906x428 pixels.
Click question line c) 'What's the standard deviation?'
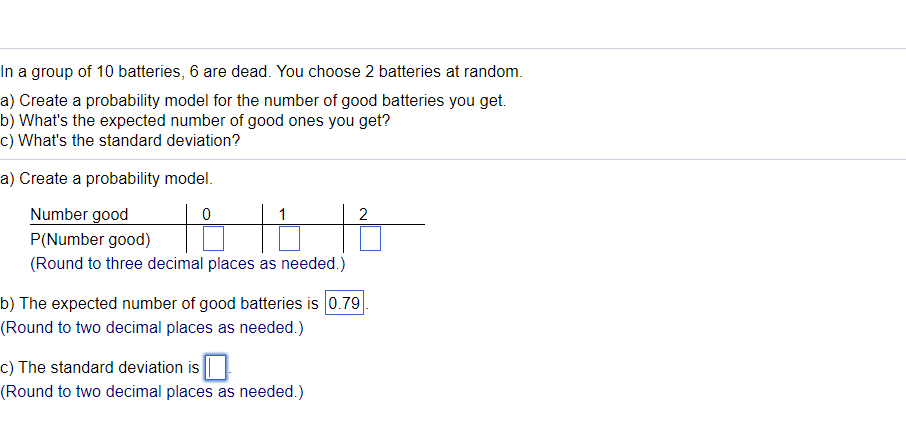coord(120,140)
